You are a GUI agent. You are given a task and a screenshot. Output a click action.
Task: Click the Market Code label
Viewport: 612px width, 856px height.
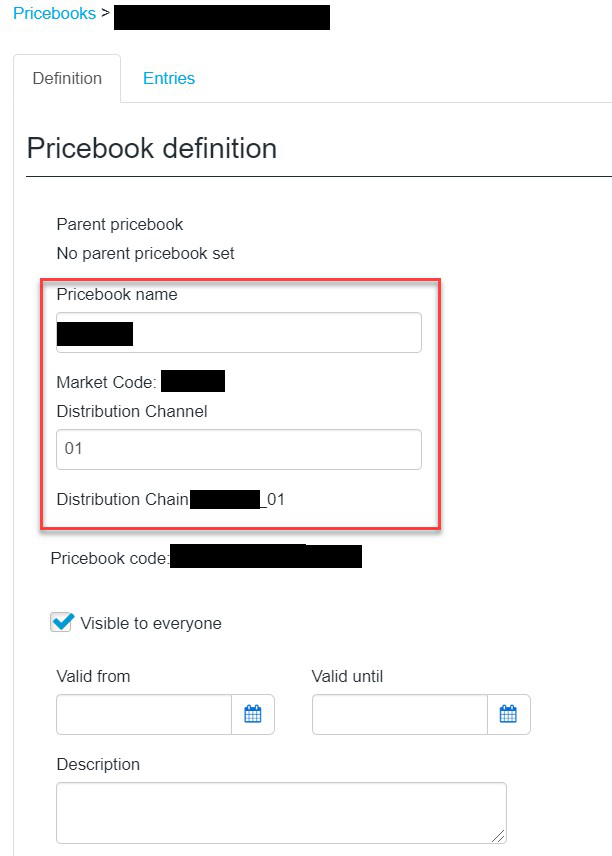(x=106, y=382)
